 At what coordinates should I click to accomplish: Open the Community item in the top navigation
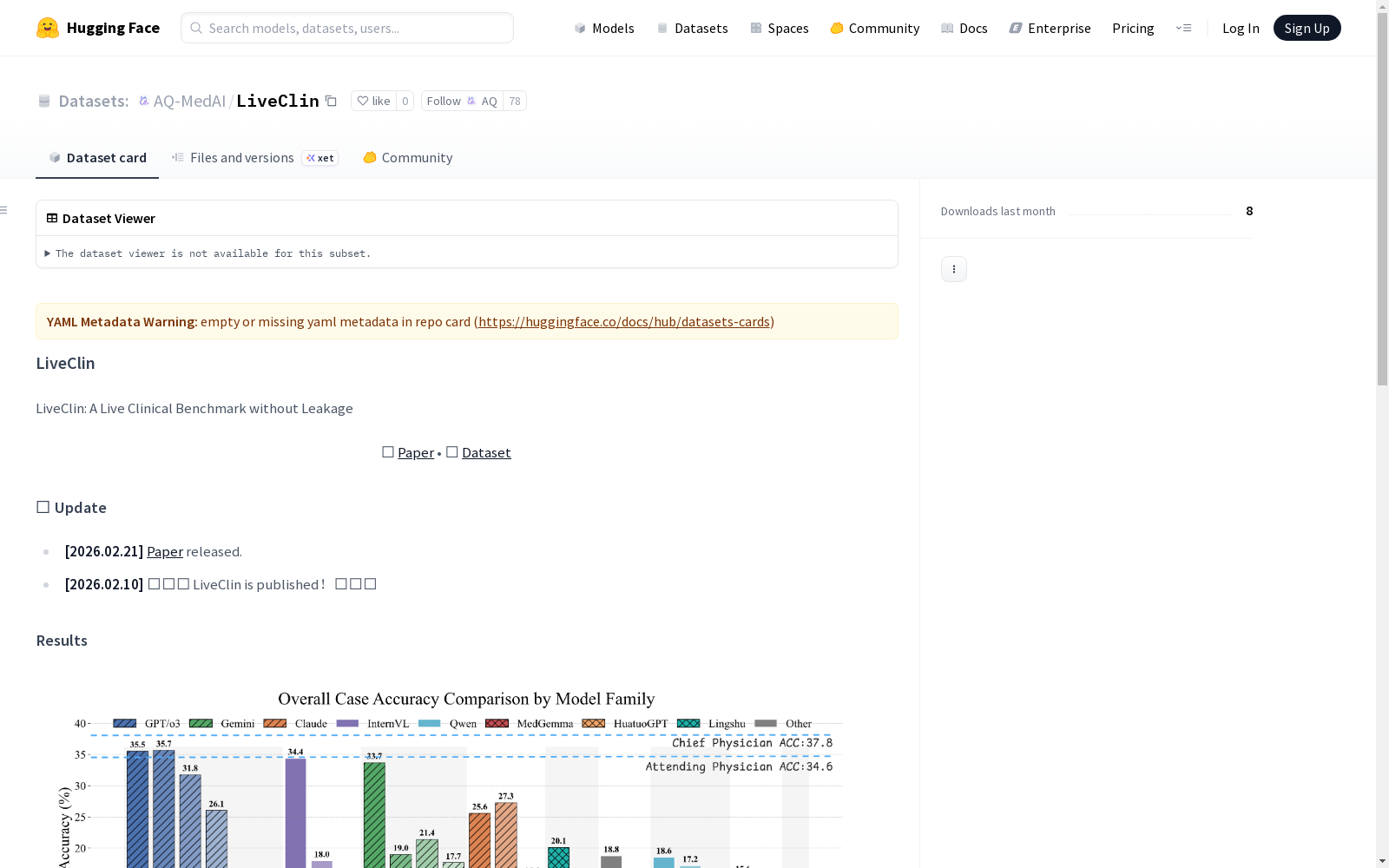875,28
